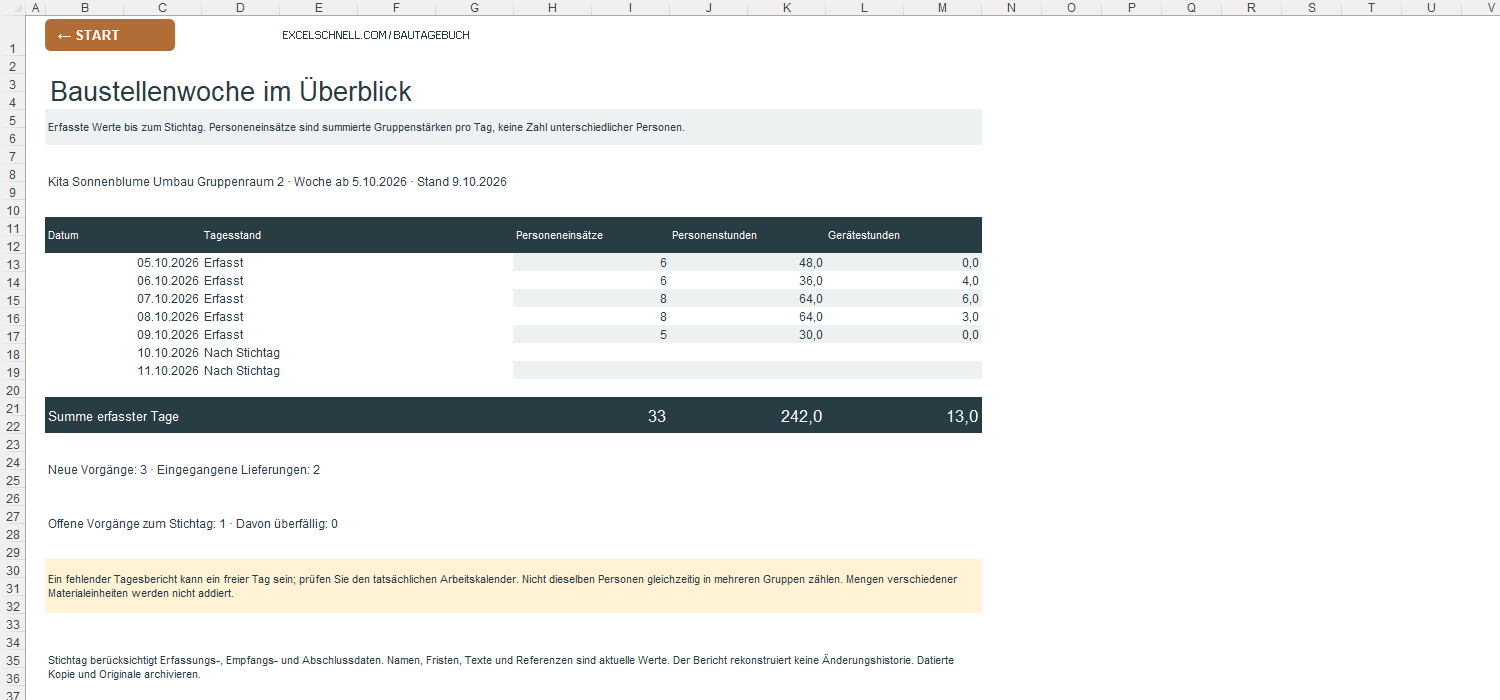Select column header H

(x=552, y=7)
